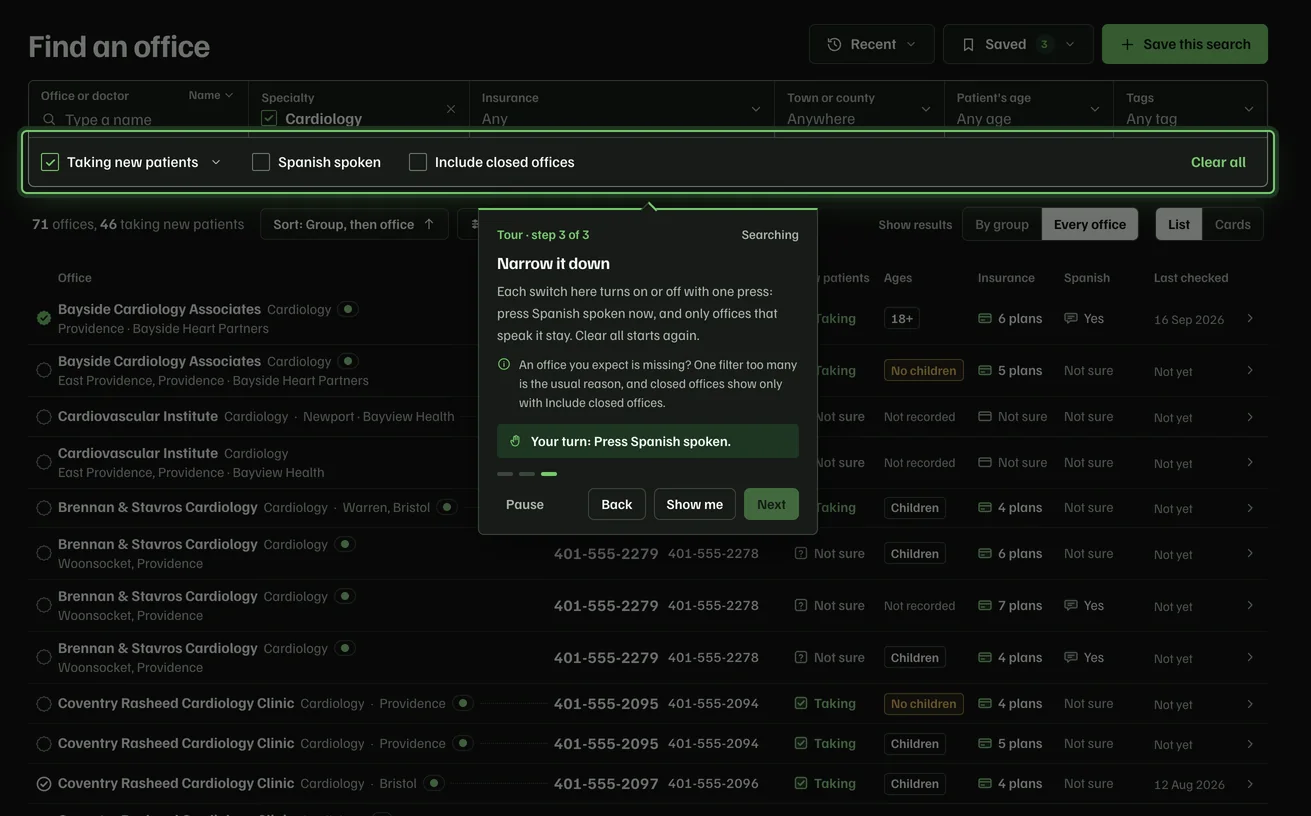Check the Spanish spoken checkbox
Screen dimensions: 1311x816
coord(261,162)
